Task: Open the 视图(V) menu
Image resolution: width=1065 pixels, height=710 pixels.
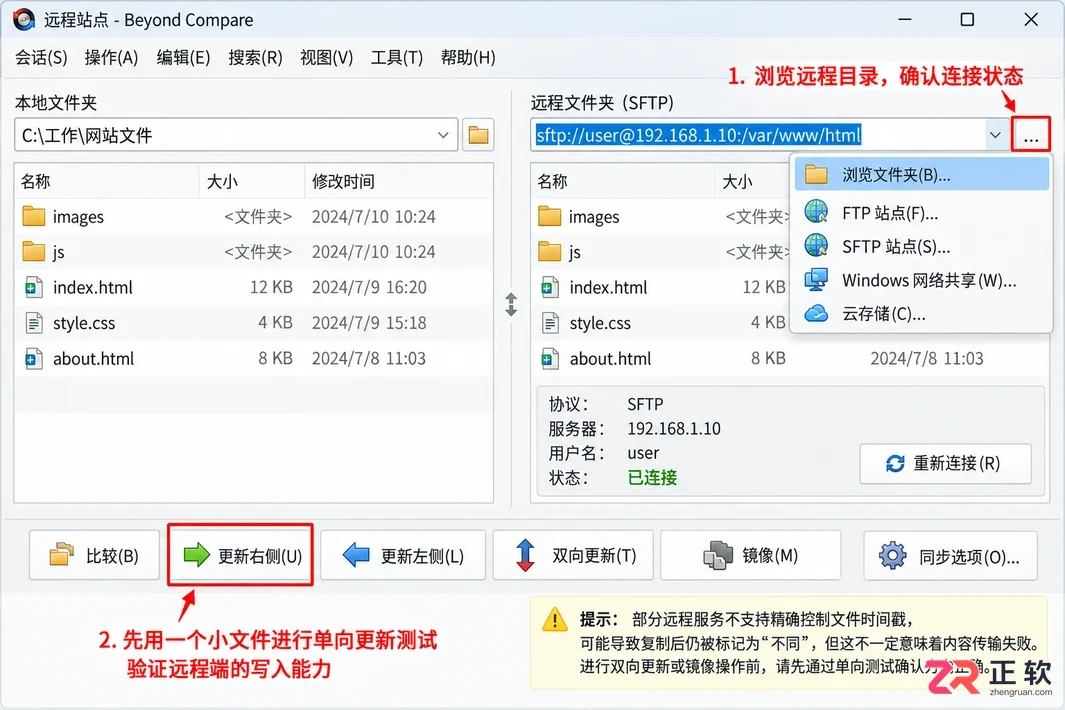Action: tap(327, 58)
